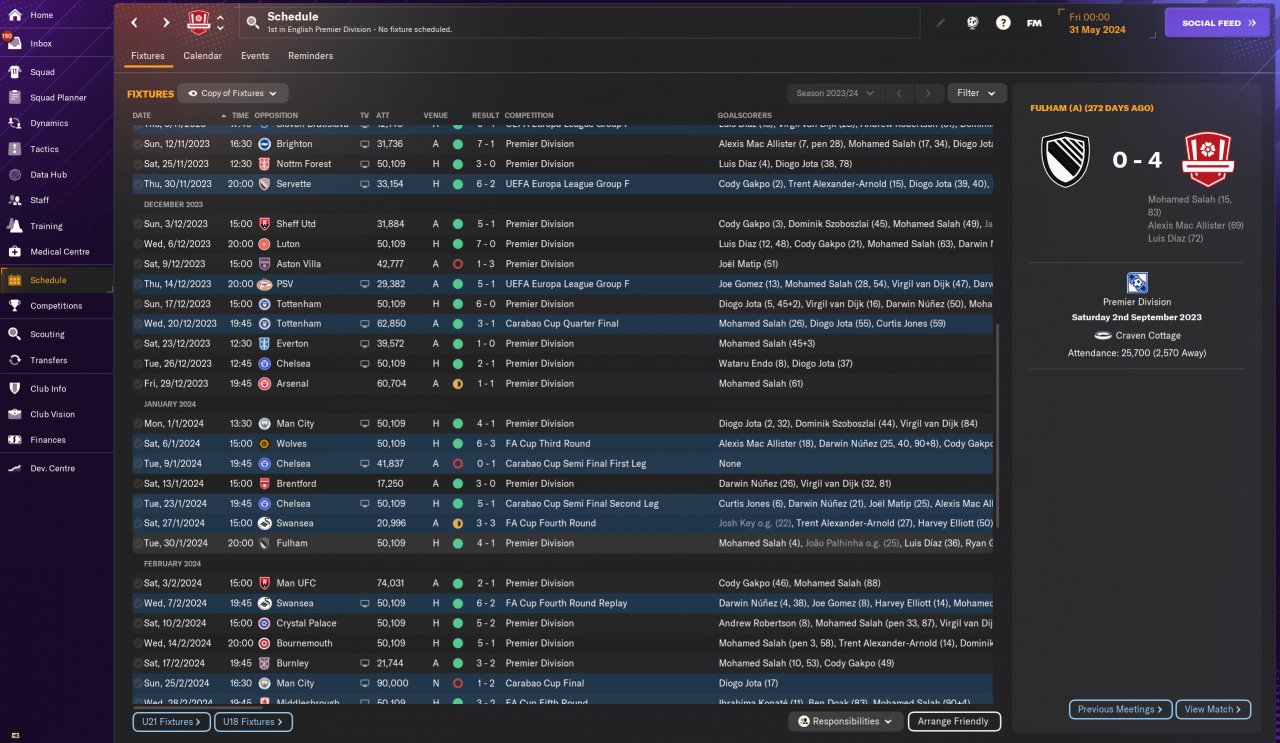Viewport: 1280px width, 743px height.
Task: Open the Inbox icon in sidebar
Action: tap(14, 44)
